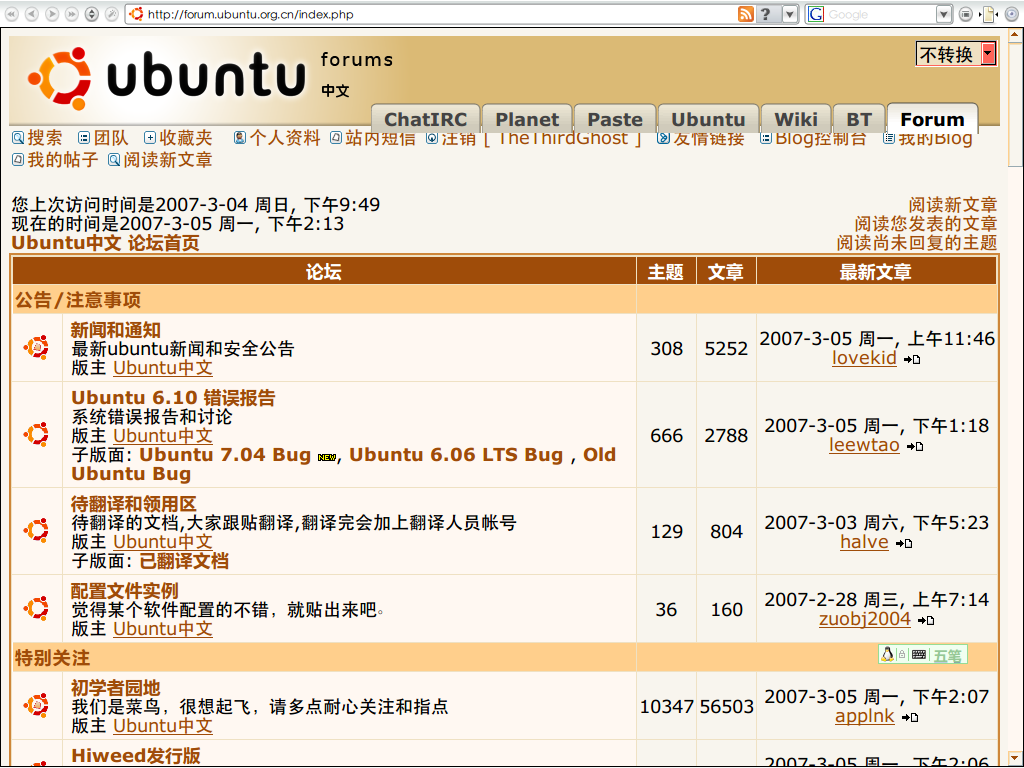Click the 特别关注 category header
Screen dimensions: 1024x768
pos(52,658)
